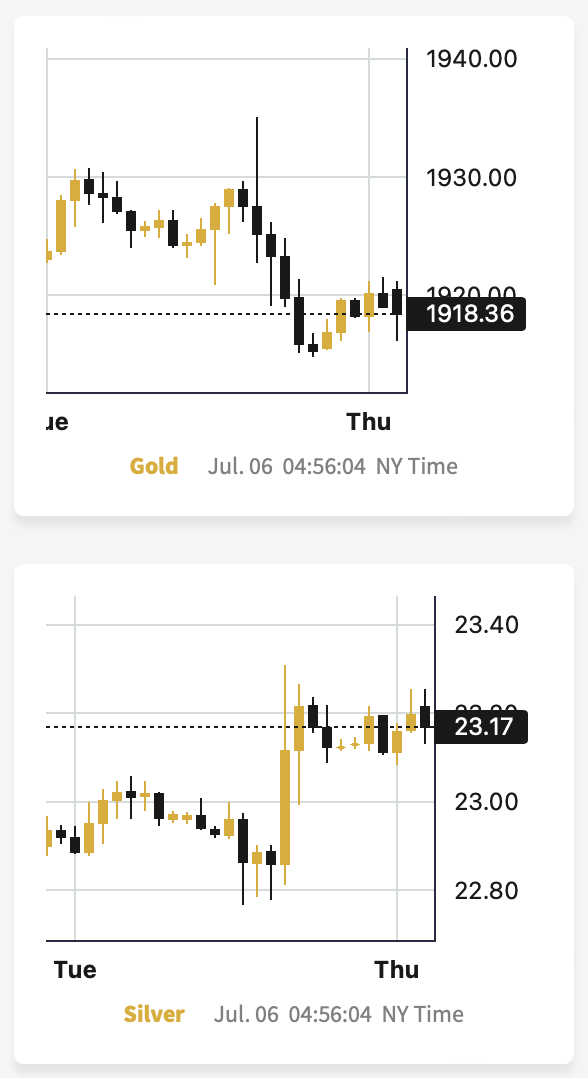
Task: Click the 23.00 silver axis label
Action: [x=486, y=802]
